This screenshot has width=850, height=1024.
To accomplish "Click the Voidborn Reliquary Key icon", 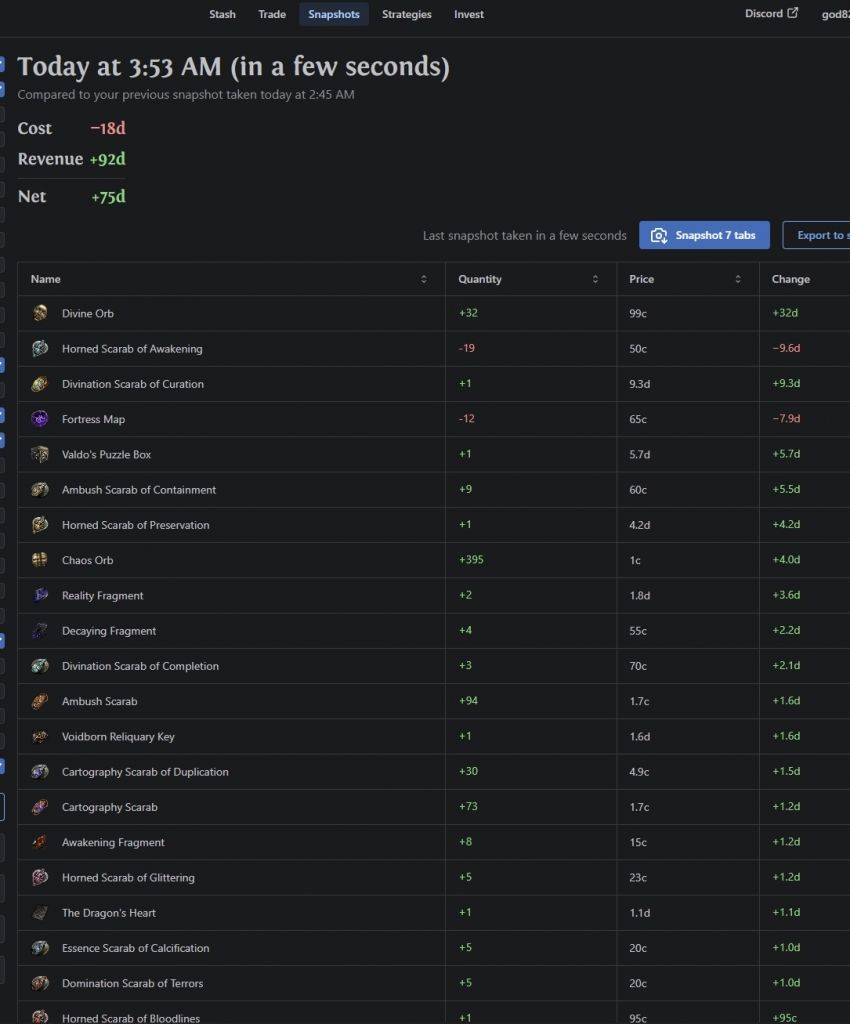I will (x=40, y=736).
